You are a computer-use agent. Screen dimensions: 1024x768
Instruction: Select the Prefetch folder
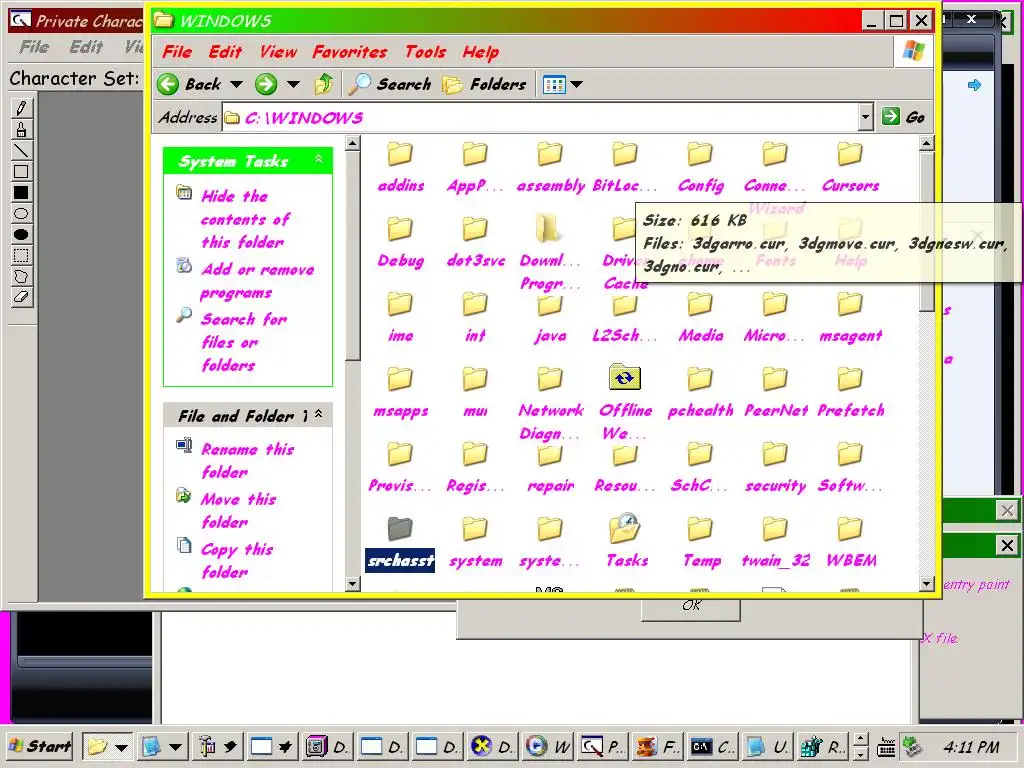850,393
